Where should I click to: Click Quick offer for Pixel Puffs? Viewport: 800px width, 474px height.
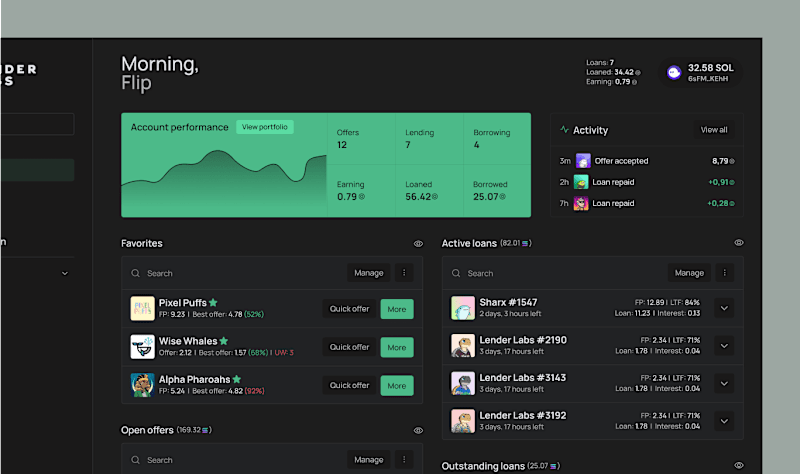click(x=349, y=309)
